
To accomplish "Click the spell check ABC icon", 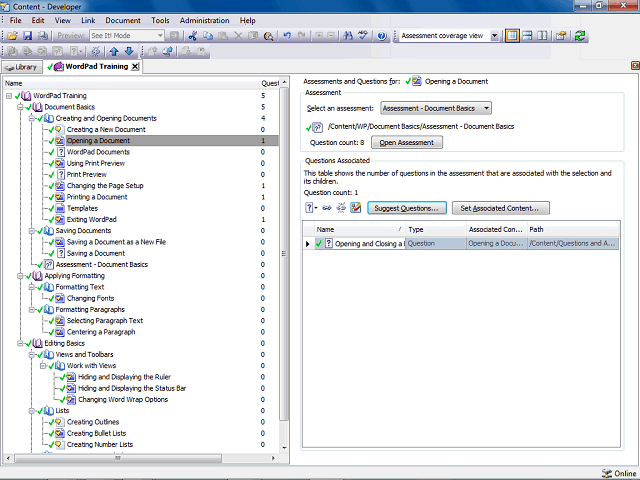I will tap(363, 36).
